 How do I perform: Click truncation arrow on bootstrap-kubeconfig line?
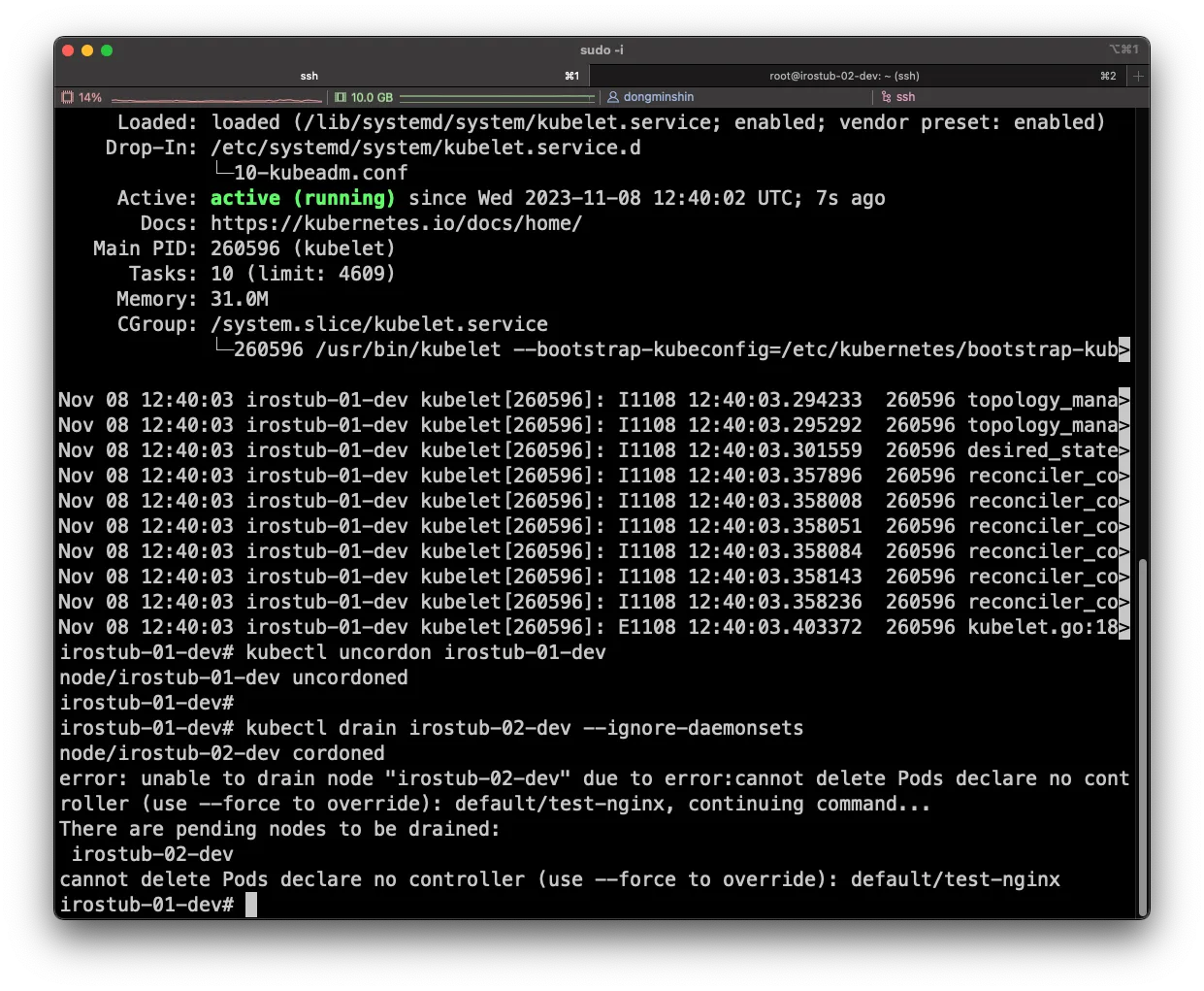(x=1124, y=349)
